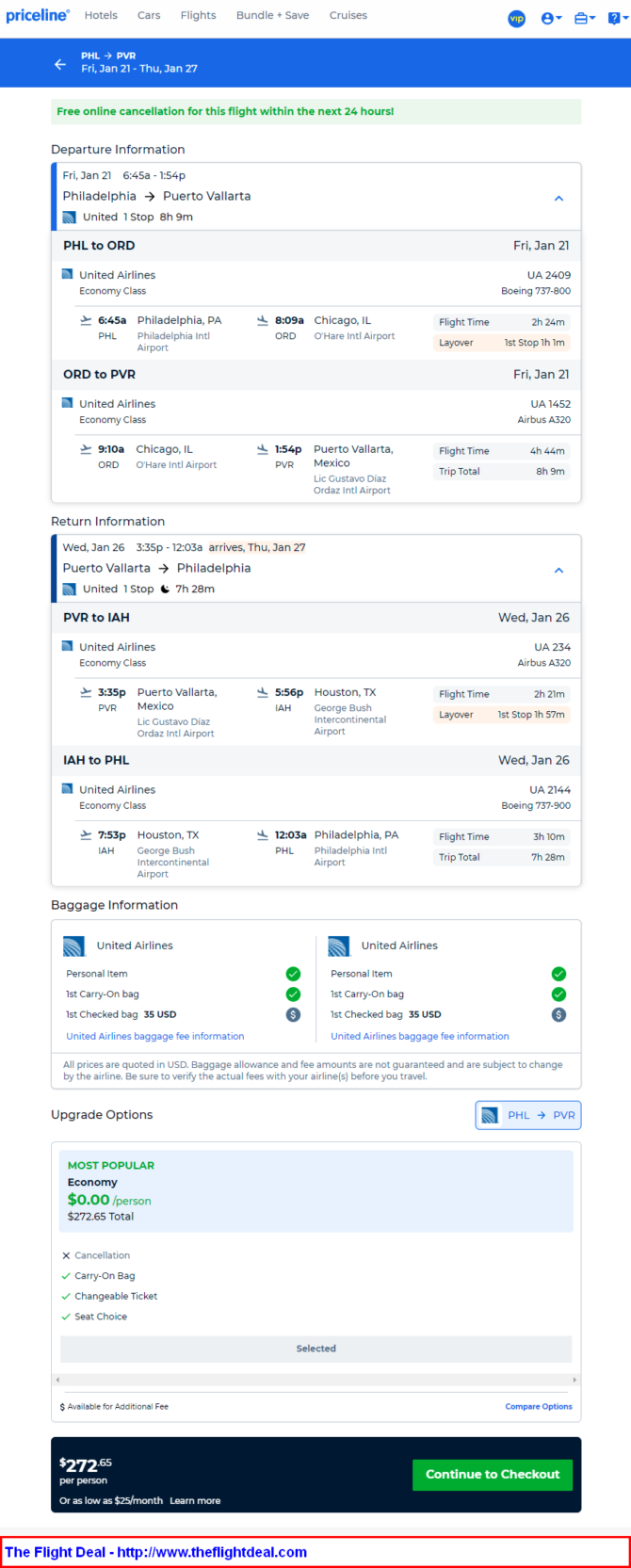This screenshot has height=1568, width=631.
Task: Click the landing icon beside 8:09a
Action: [263, 320]
